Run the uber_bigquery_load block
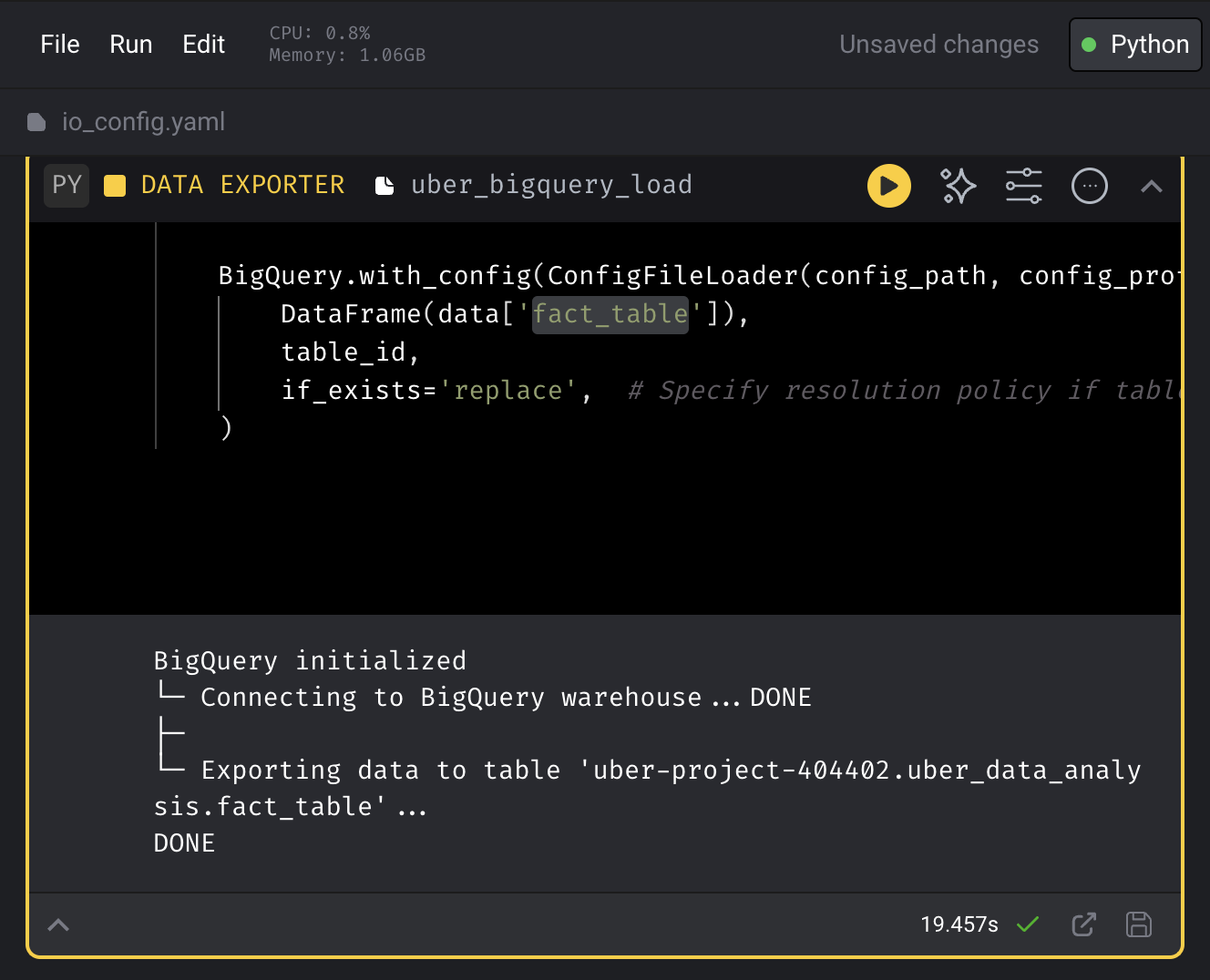Screen dimensions: 1210x980 [x=888, y=186]
